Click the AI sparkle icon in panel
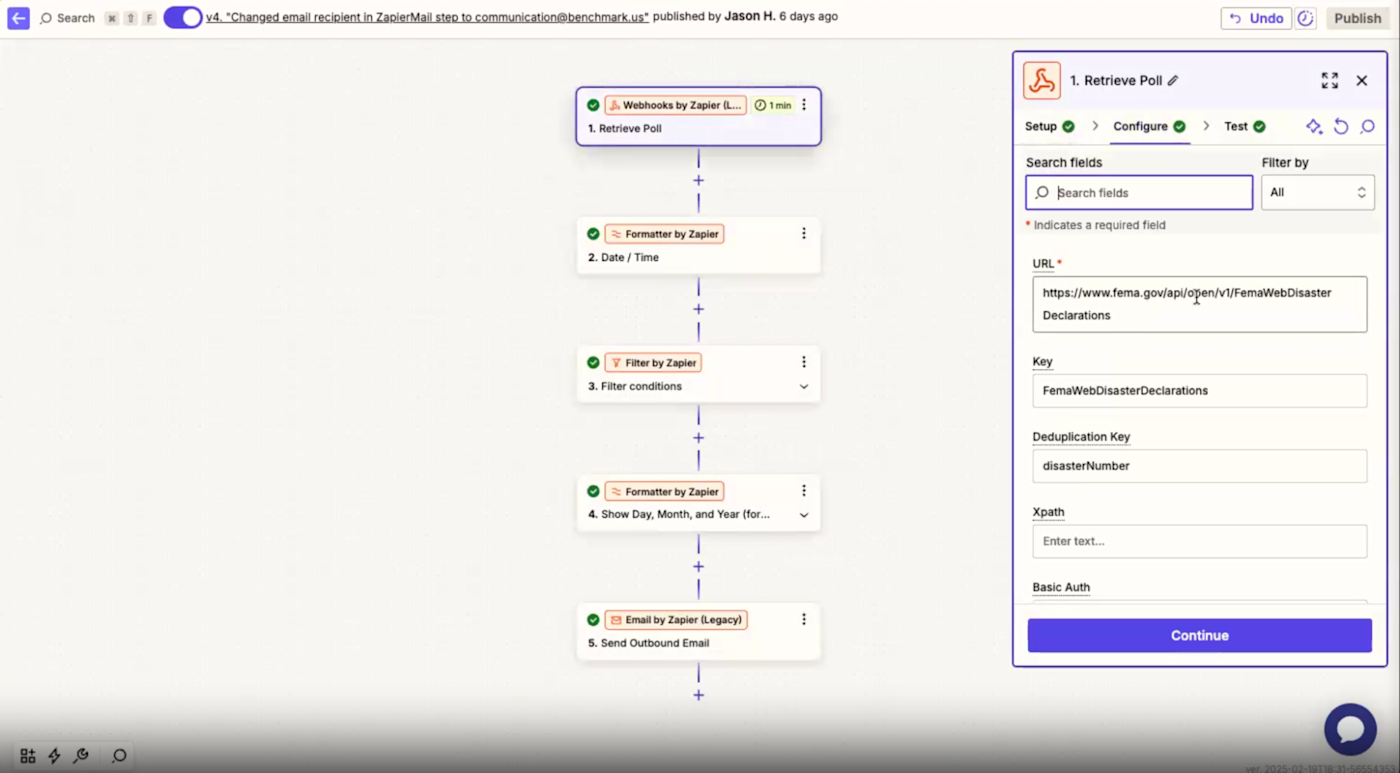 coord(1314,127)
